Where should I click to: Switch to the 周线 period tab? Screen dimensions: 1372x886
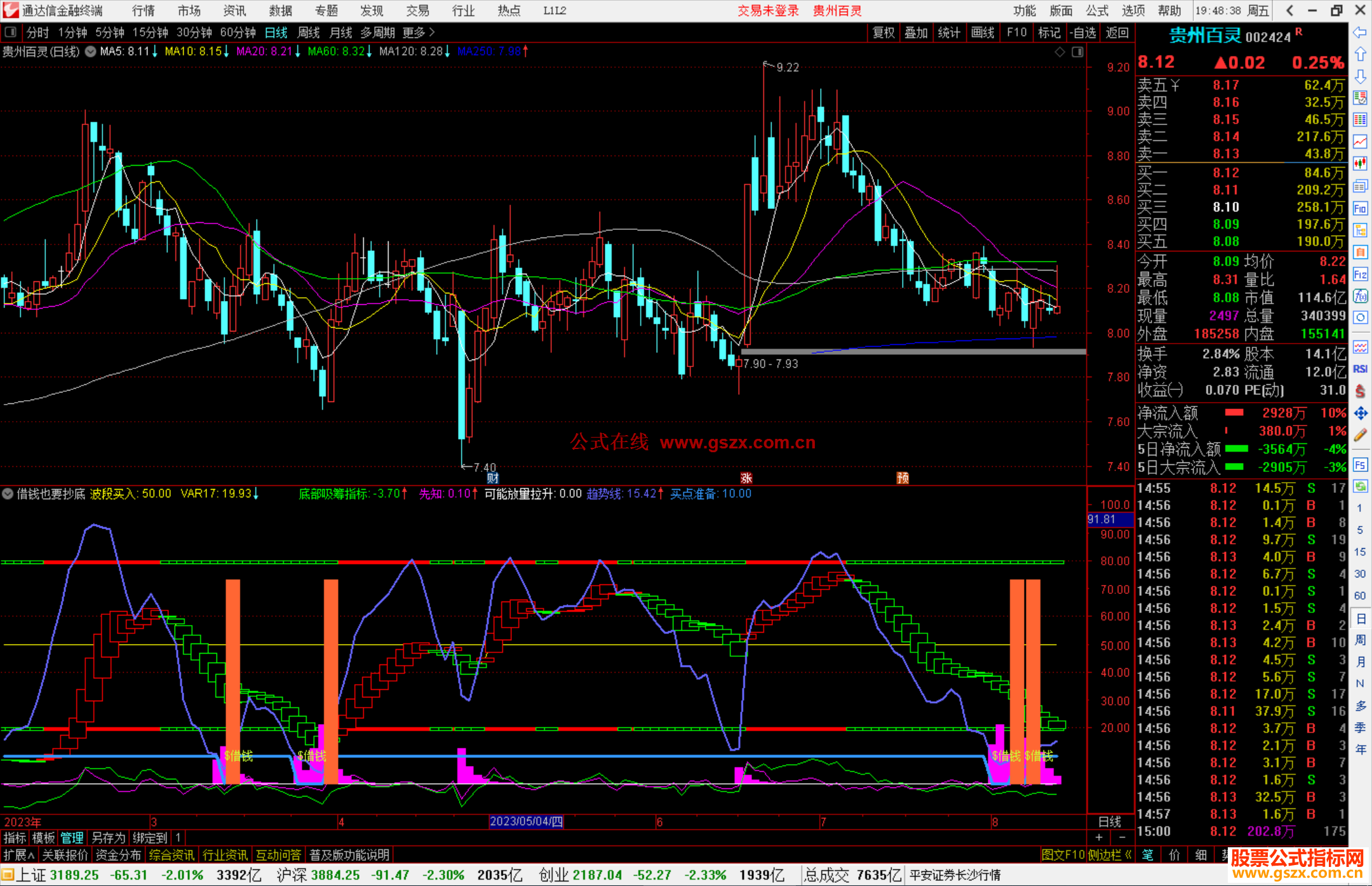309,32
